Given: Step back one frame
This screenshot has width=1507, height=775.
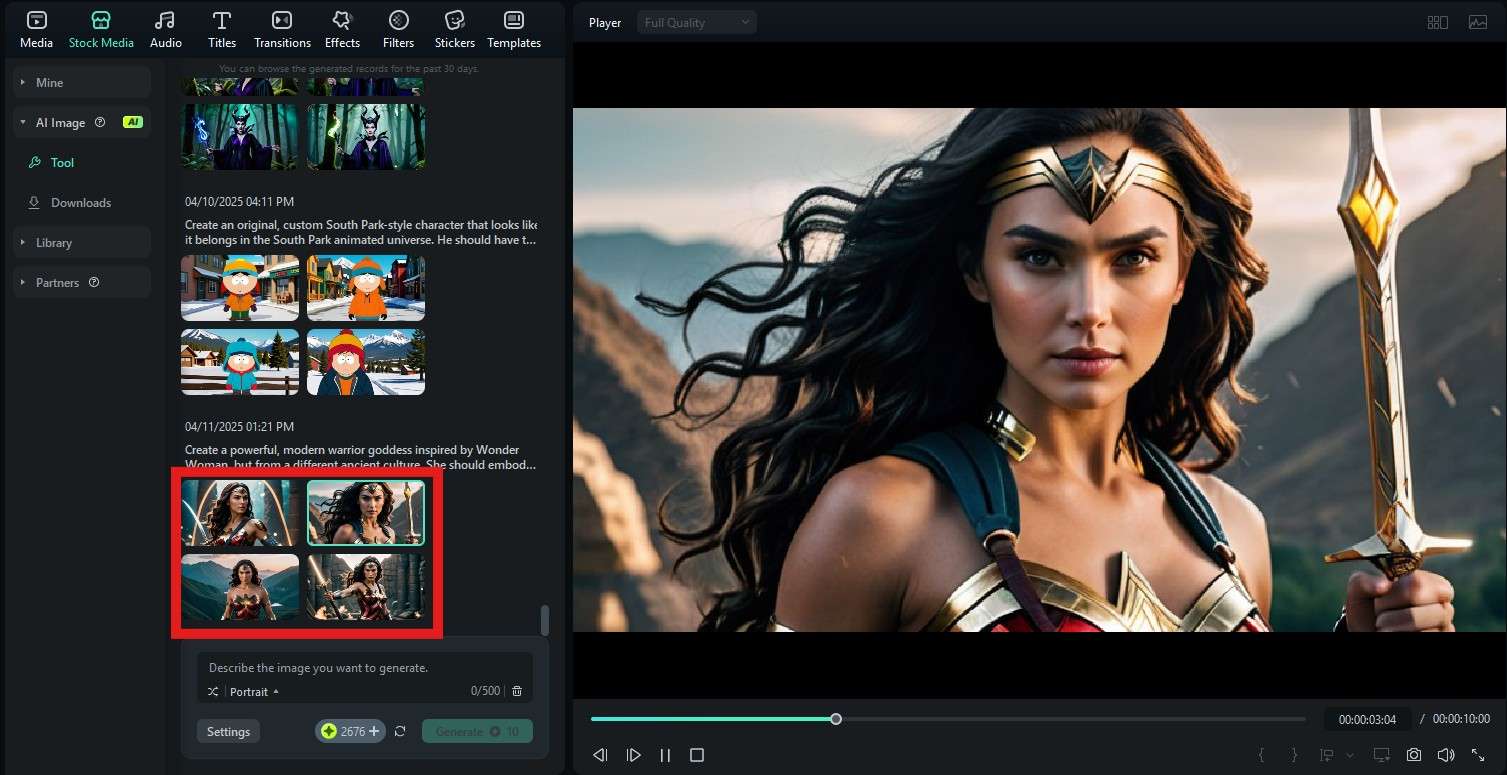Looking at the screenshot, I should [600, 755].
